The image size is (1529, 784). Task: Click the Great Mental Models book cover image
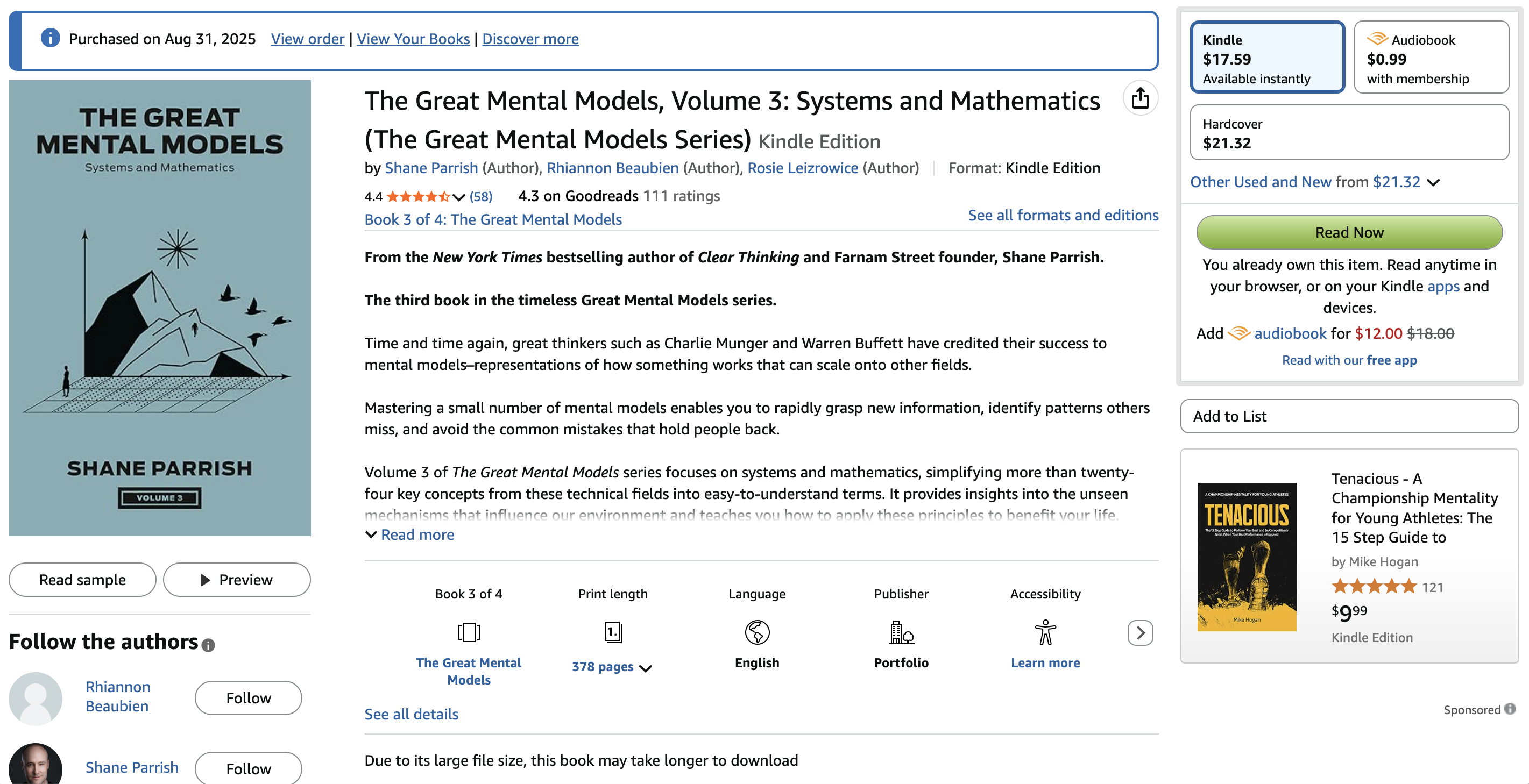tap(160, 308)
